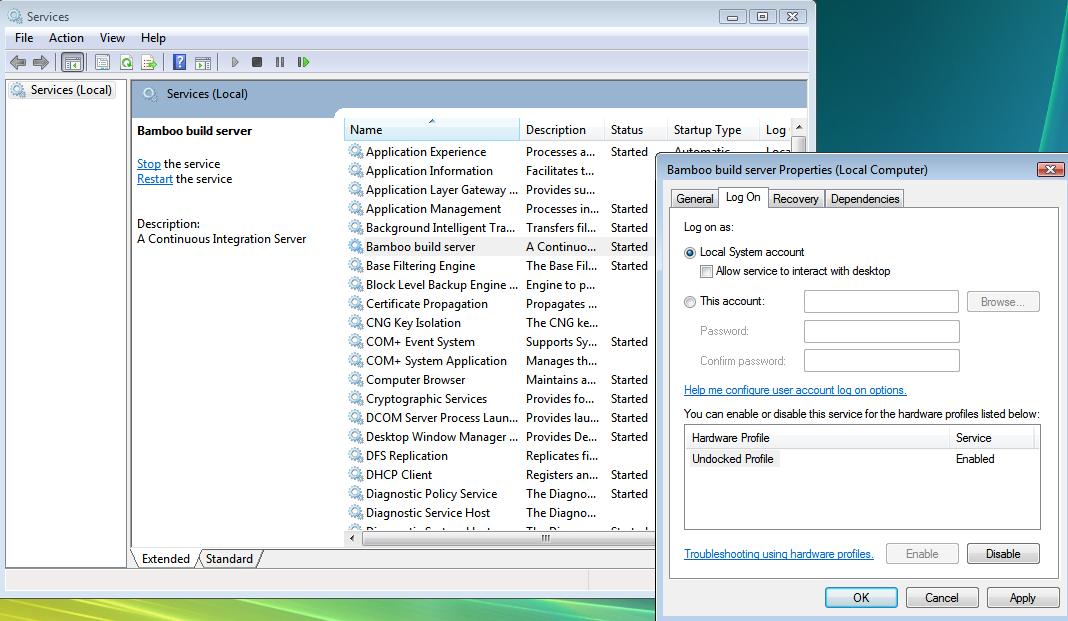Viewport: 1068px width, 621px height.
Task: Click the OK button in Properties dialog
Action: [861, 598]
